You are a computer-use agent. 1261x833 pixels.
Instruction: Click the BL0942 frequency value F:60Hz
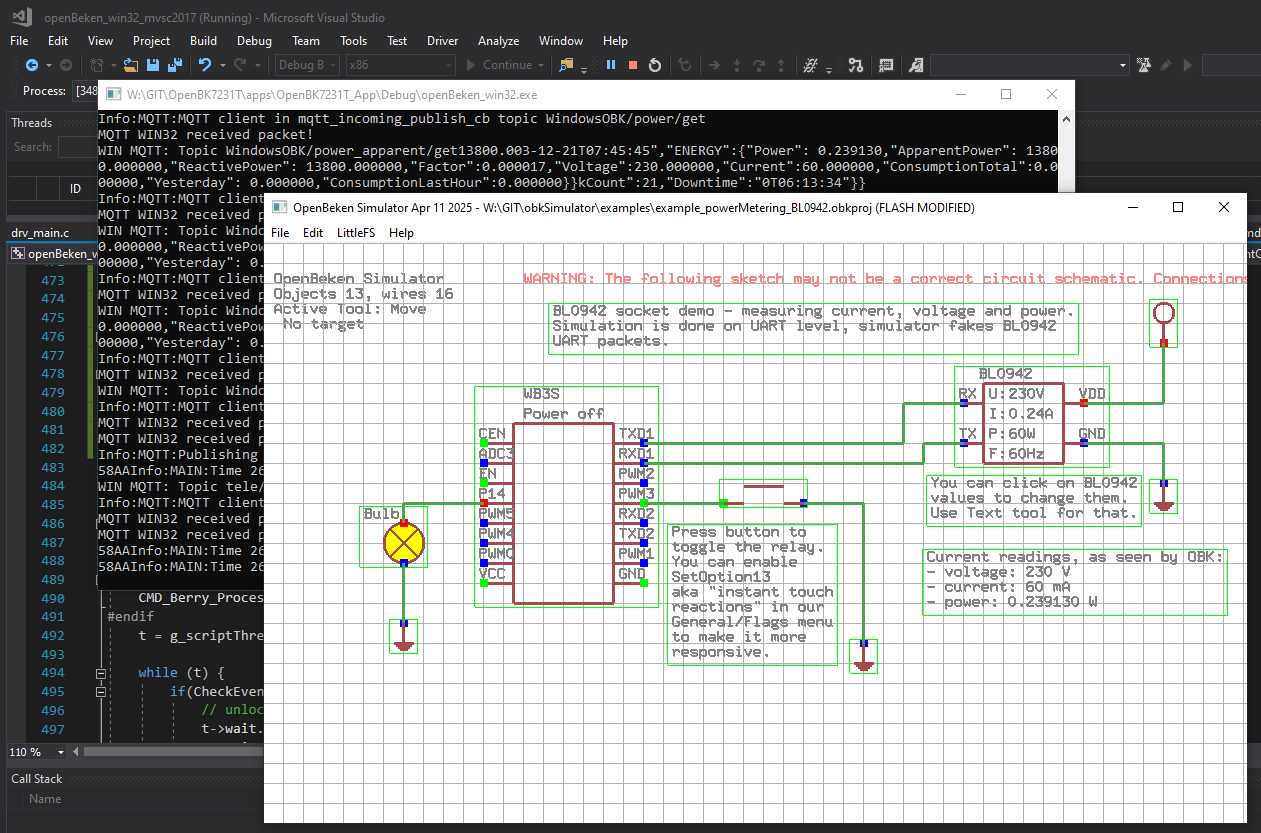[1016, 454]
